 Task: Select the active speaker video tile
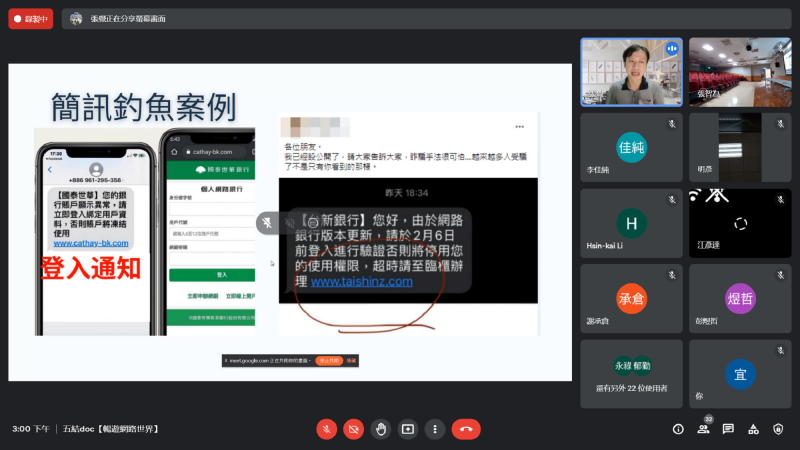point(631,72)
